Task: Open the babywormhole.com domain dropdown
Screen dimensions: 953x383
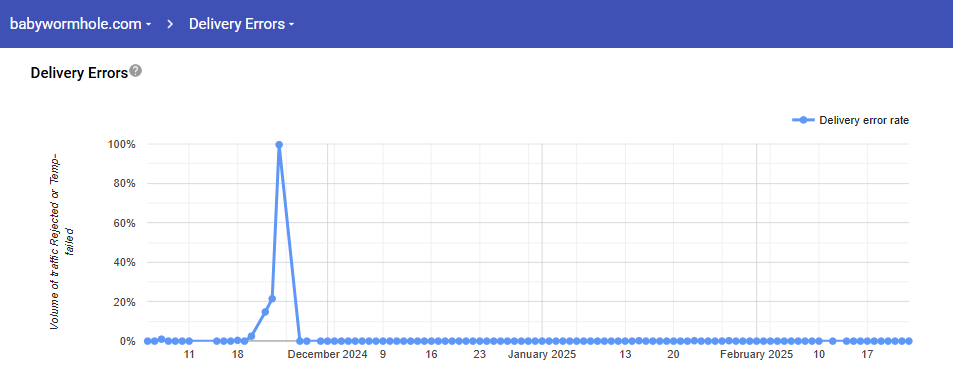Action: click(80, 24)
